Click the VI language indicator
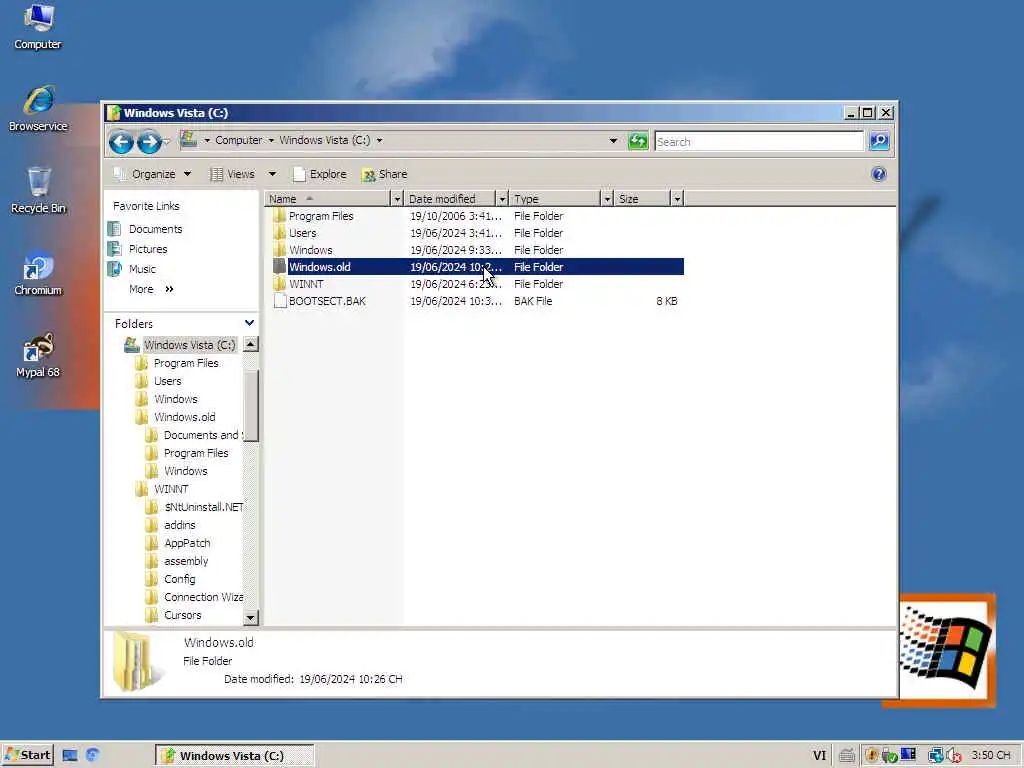 tap(820, 756)
